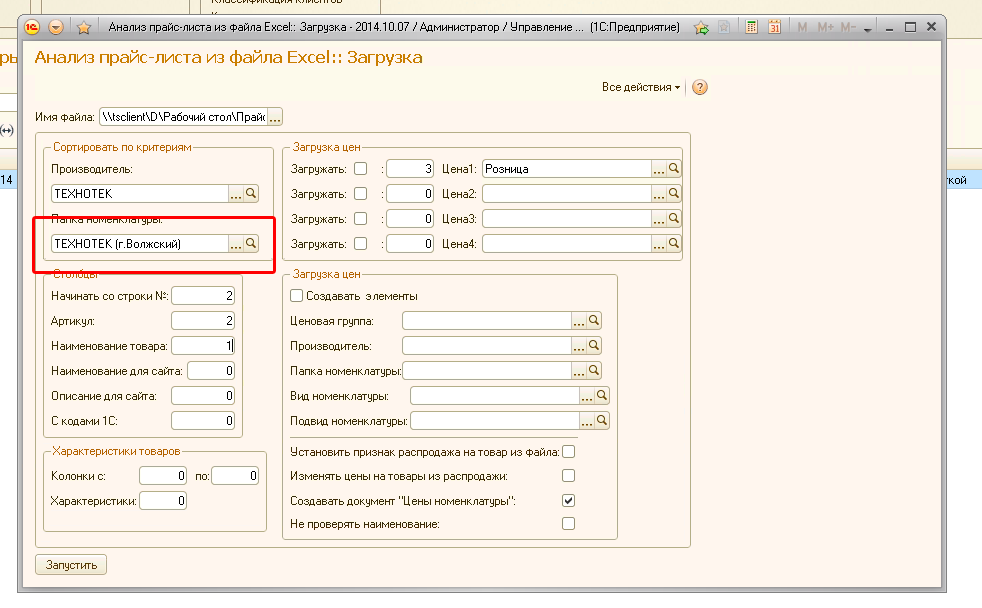Screen dimensions: 982x608
Task: Click the Артикул column number field
Action: [203, 321]
